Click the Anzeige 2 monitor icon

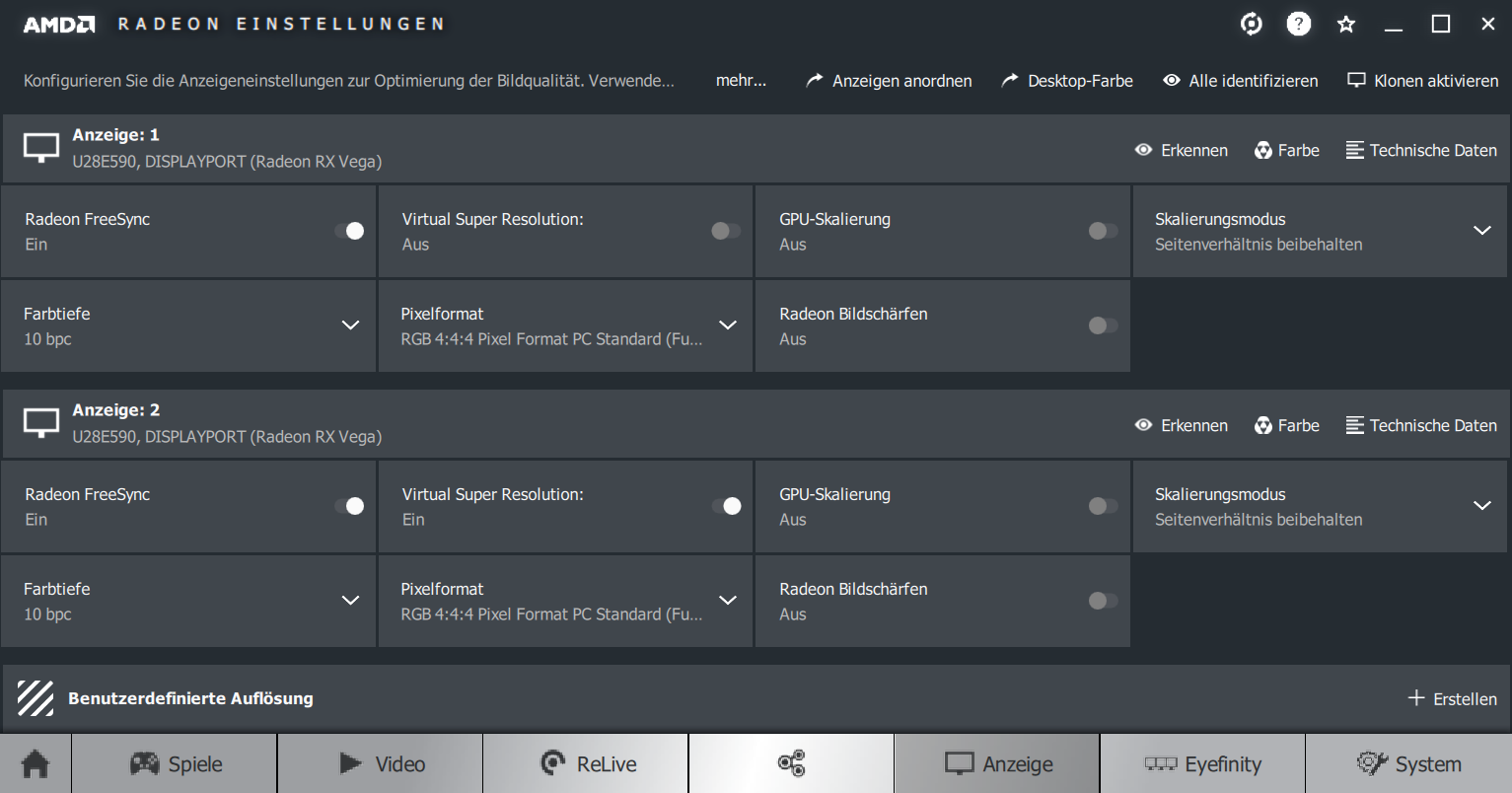click(41, 424)
